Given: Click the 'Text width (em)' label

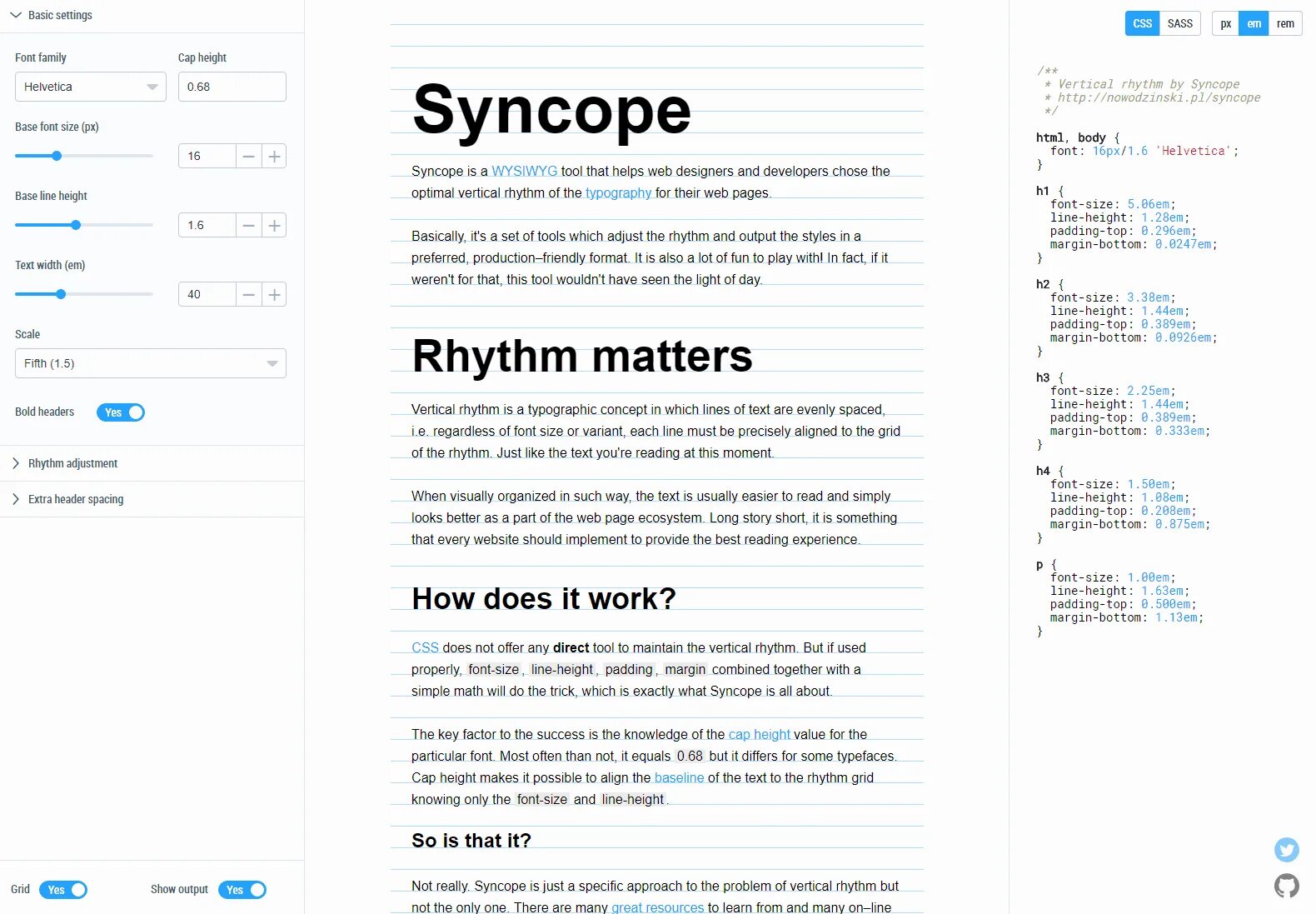Looking at the screenshot, I should pos(50,265).
